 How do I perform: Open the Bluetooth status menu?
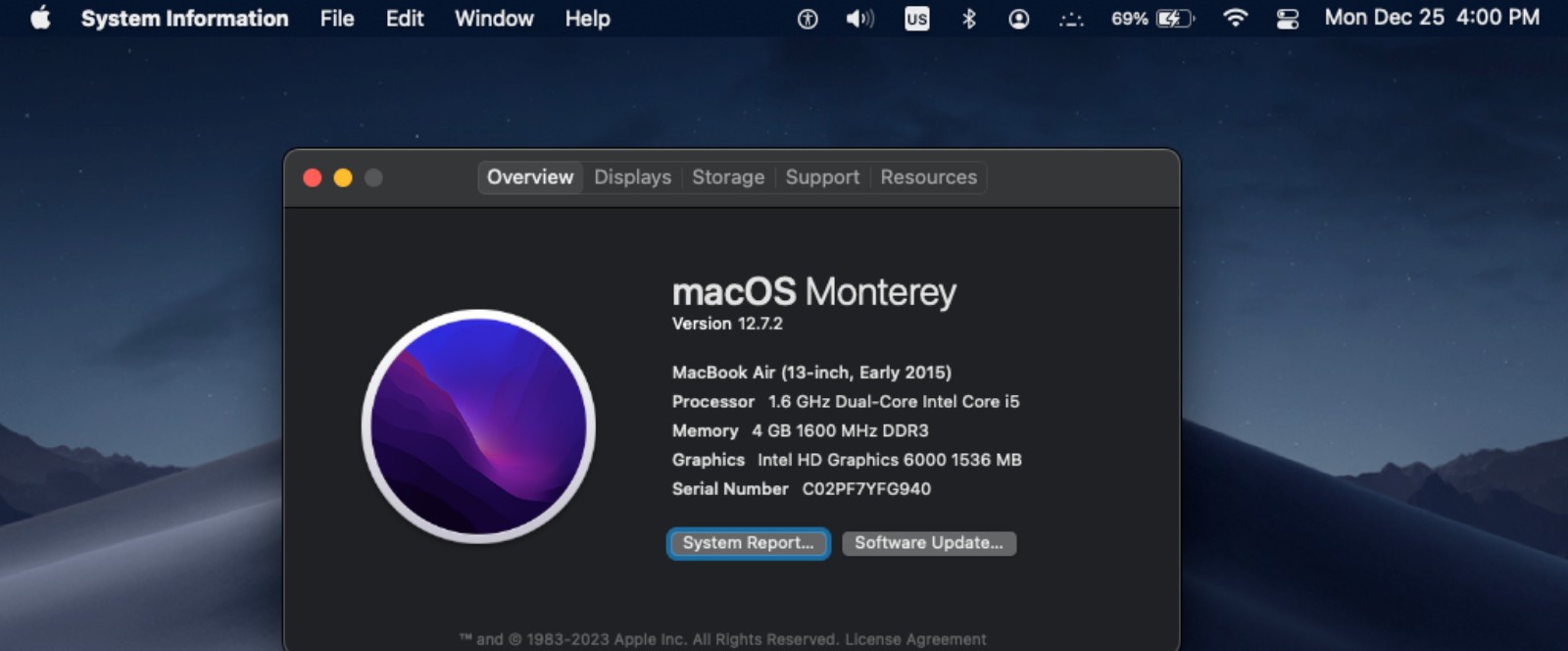(x=968, y=19)
